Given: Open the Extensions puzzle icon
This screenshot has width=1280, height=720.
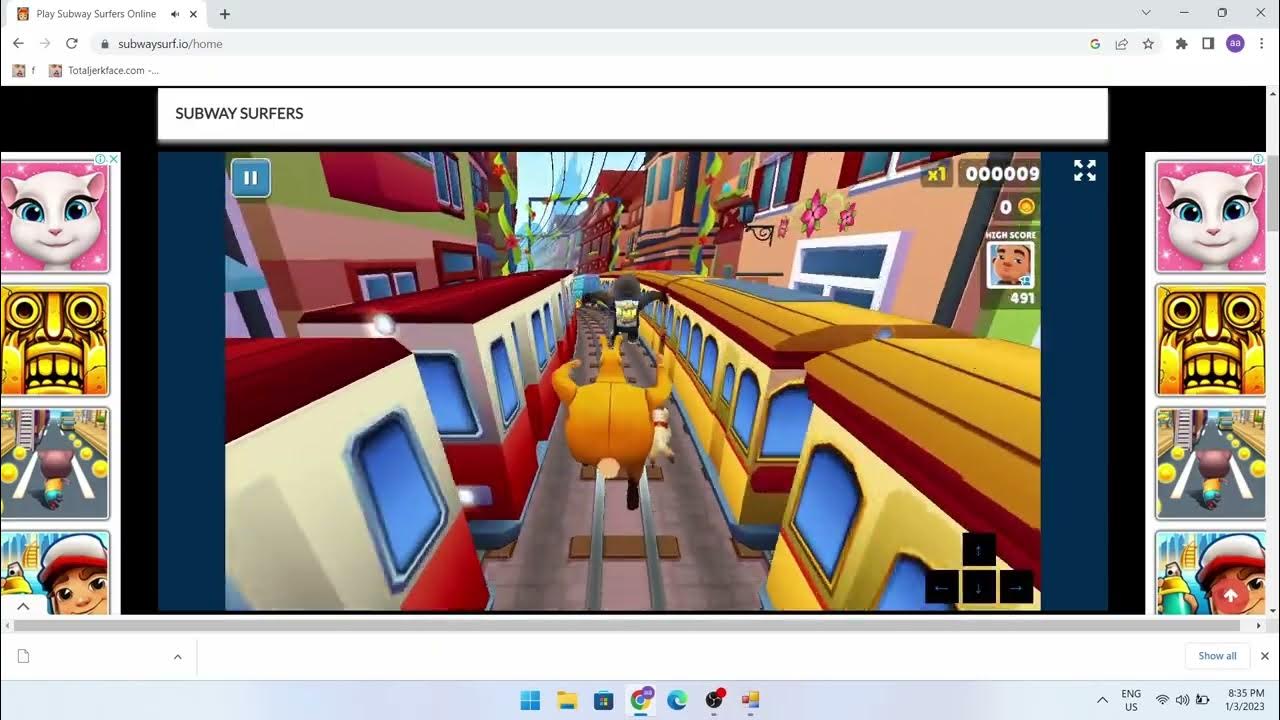Looking at the screenshot, I should pos(1181,44).
